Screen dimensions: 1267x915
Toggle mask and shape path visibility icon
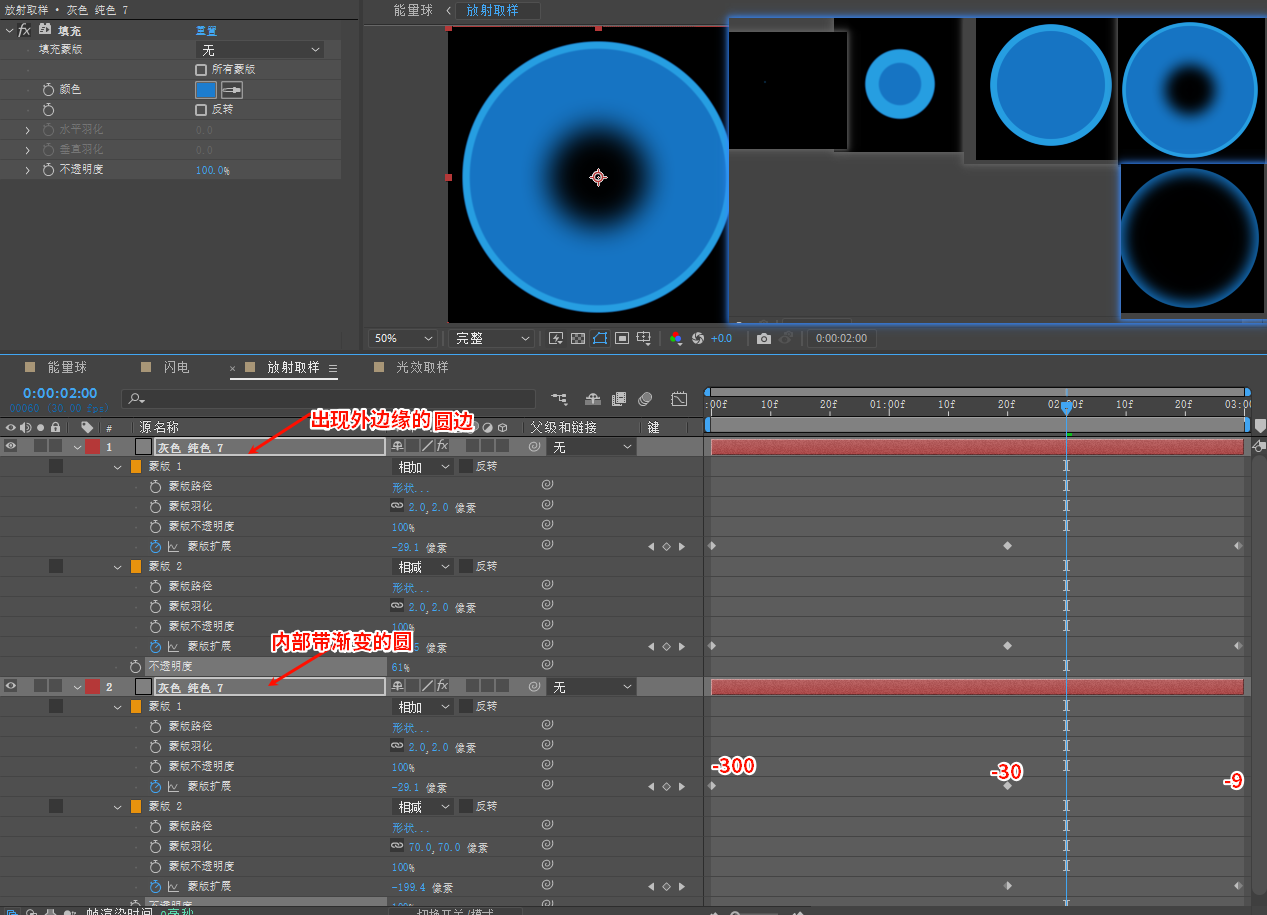pyautogui.click(x=600, y=338)
